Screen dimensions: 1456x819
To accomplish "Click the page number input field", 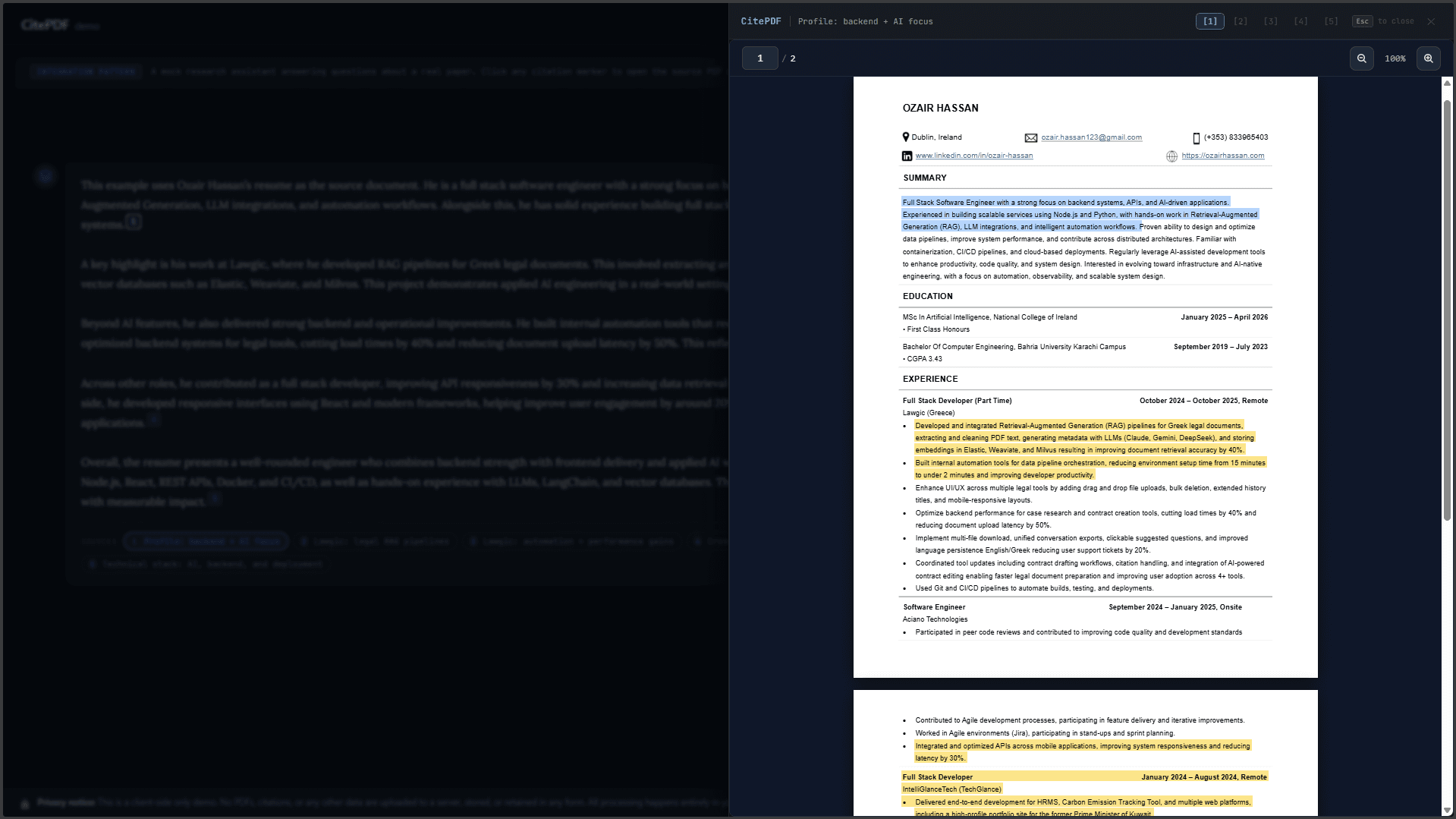I will [759, 58].
